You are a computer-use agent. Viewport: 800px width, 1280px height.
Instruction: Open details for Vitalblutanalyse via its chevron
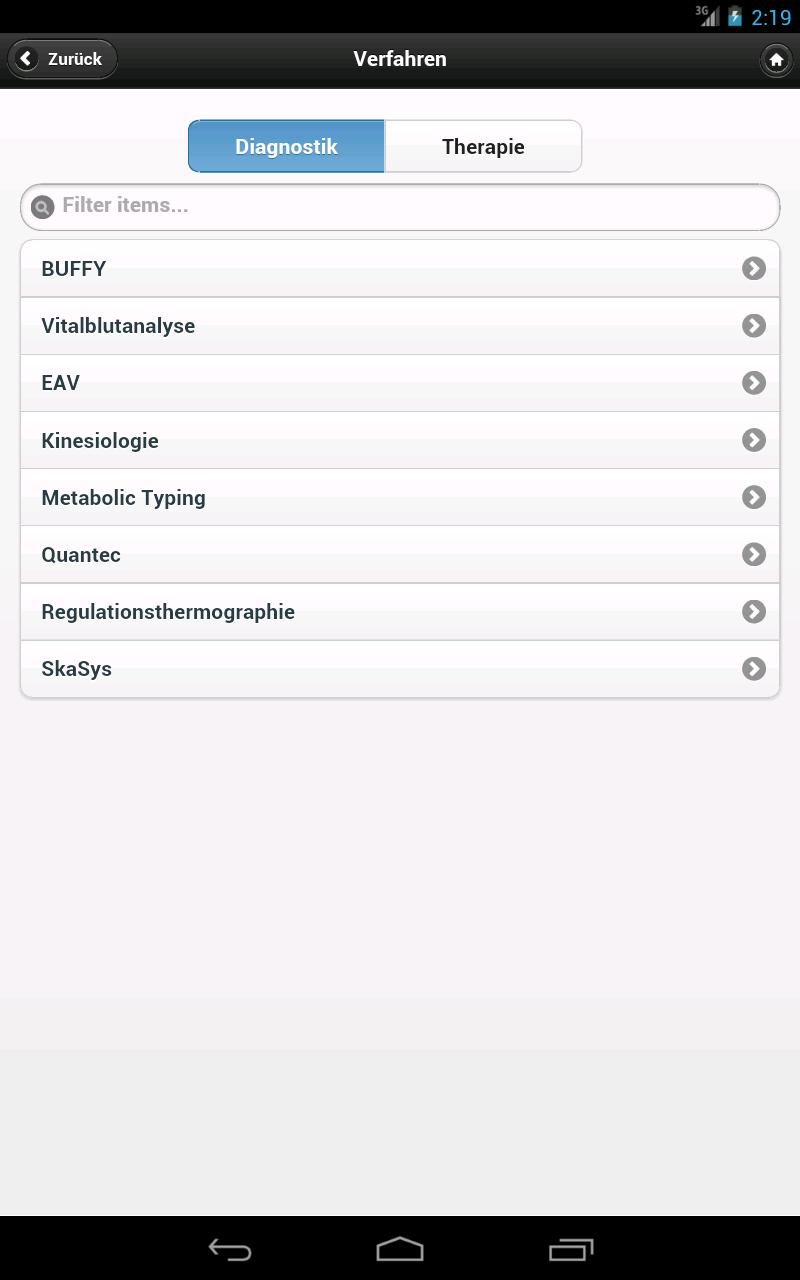click(753, 325)
